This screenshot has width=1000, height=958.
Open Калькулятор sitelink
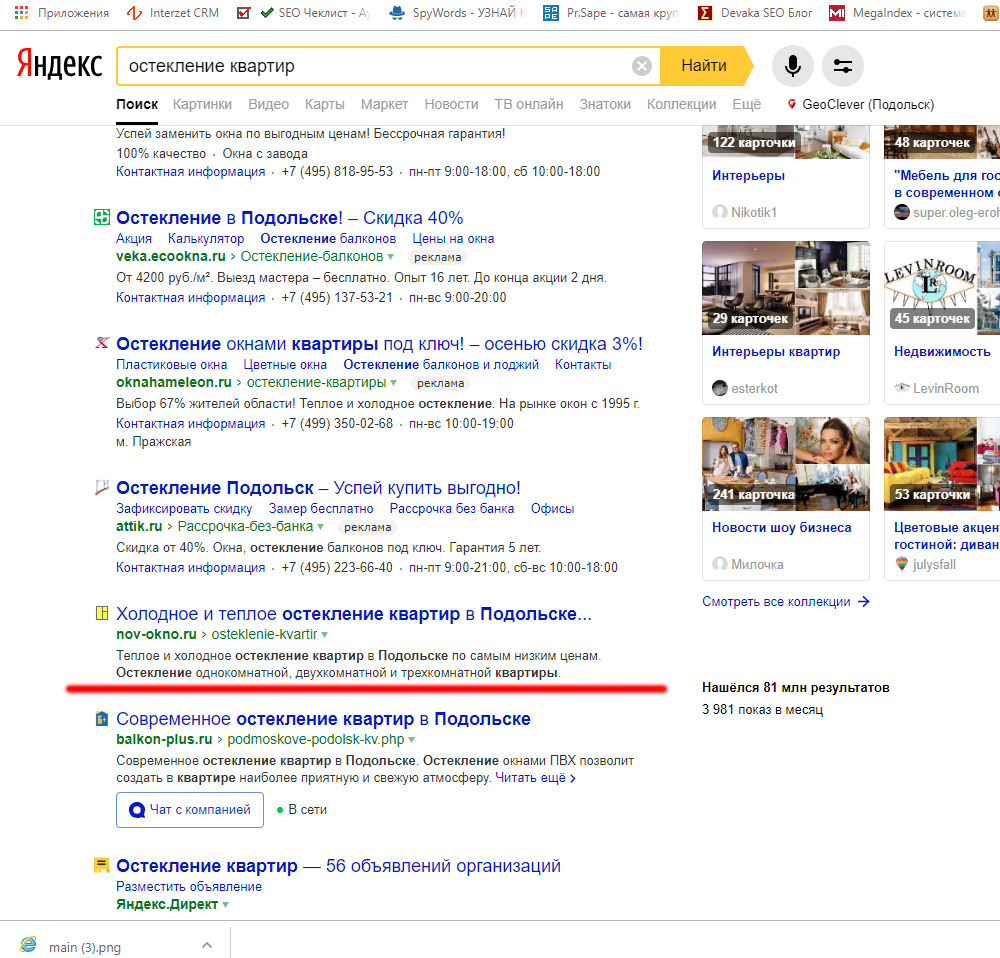coord(206,239)
